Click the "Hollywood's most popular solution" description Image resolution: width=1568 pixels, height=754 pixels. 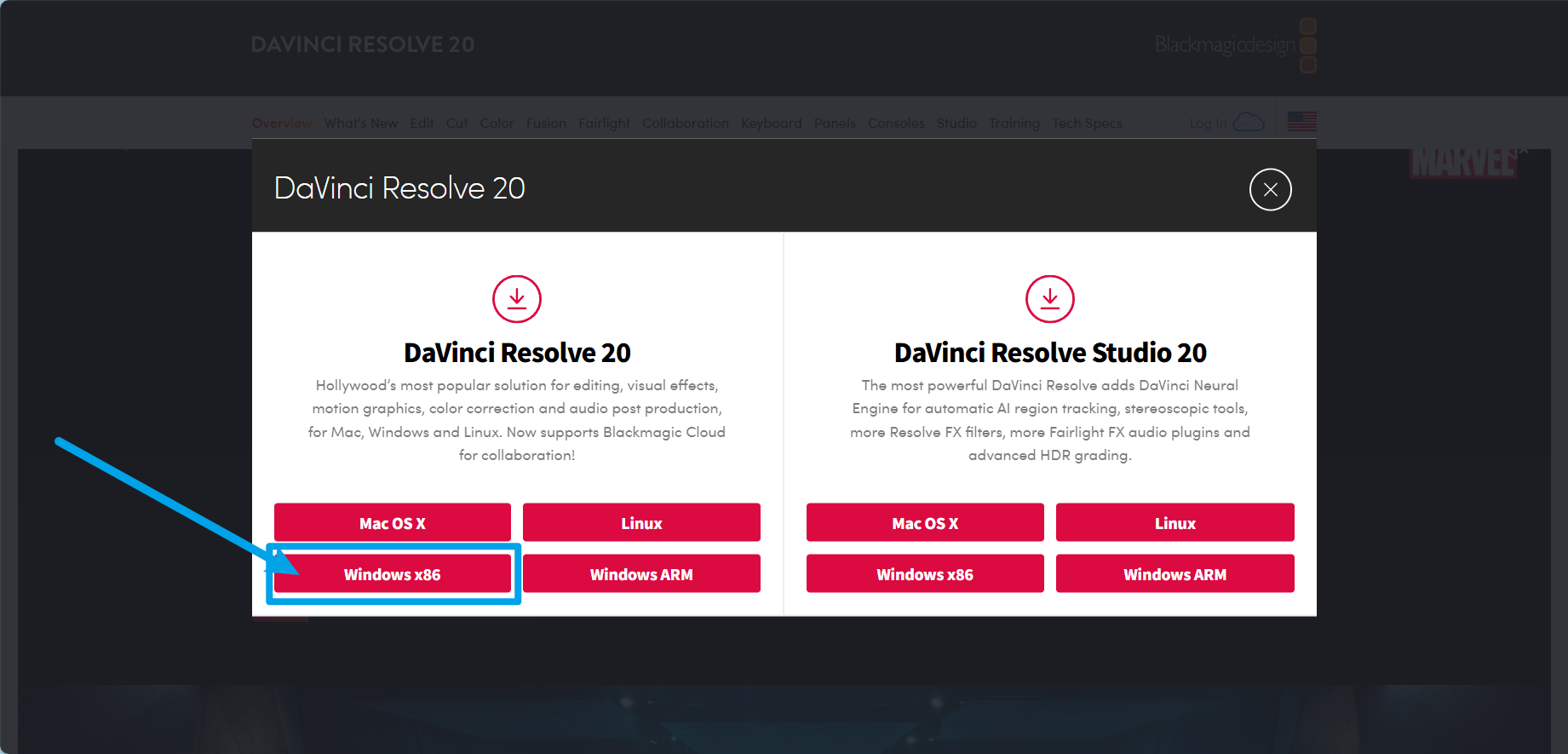click(x=517, y=420)
